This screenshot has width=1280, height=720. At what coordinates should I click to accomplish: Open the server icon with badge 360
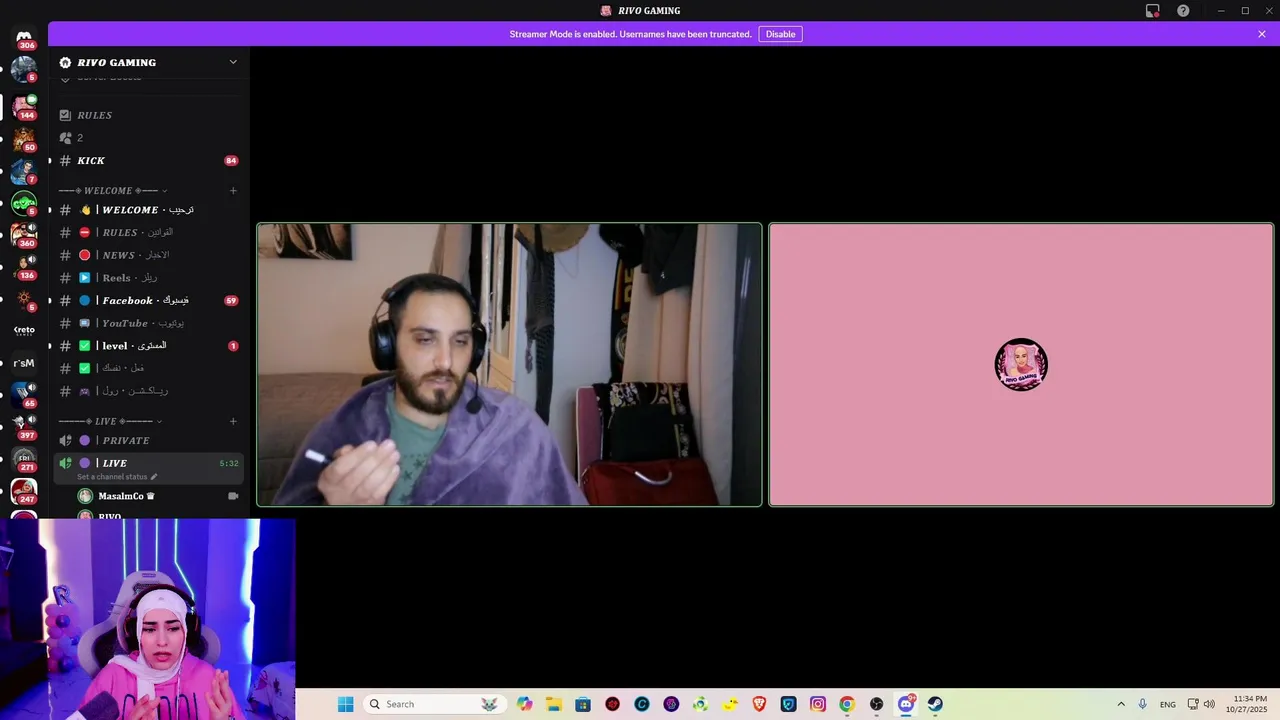point(24,235)
